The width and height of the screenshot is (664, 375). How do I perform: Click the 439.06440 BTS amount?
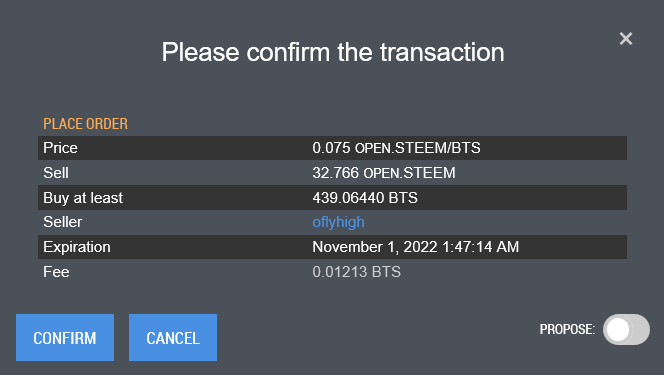click(x=365, y=198)
